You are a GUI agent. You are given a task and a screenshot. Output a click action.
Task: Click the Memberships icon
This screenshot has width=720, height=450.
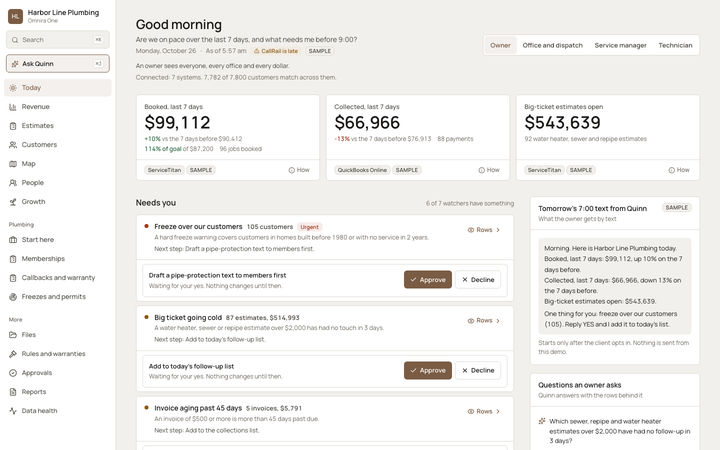(13, 259)
